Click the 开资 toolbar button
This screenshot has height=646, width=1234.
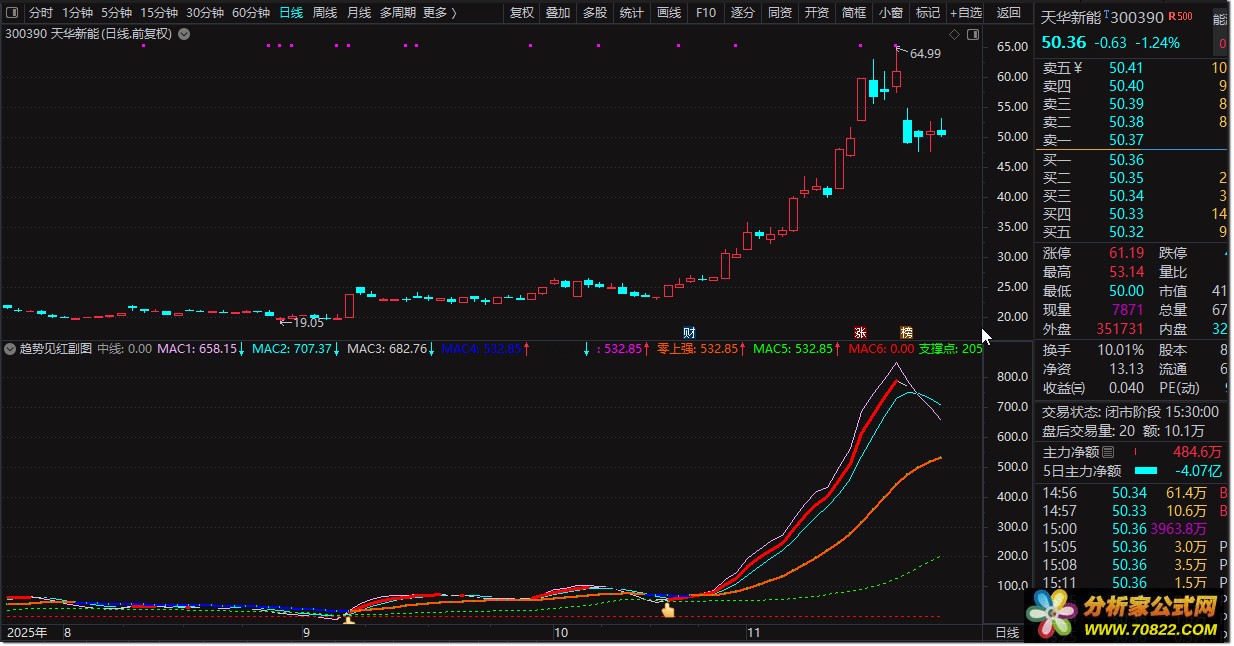[x=817, y=13]
